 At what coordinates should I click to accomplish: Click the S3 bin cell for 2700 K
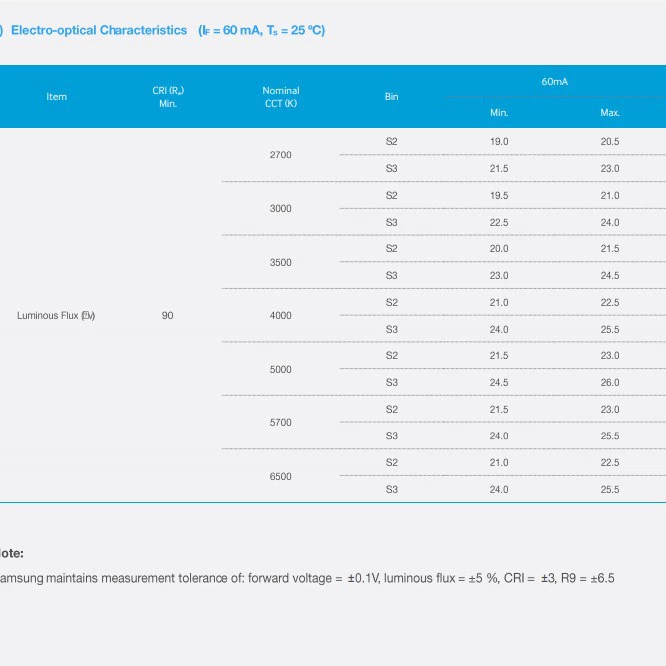click(392, 169)
